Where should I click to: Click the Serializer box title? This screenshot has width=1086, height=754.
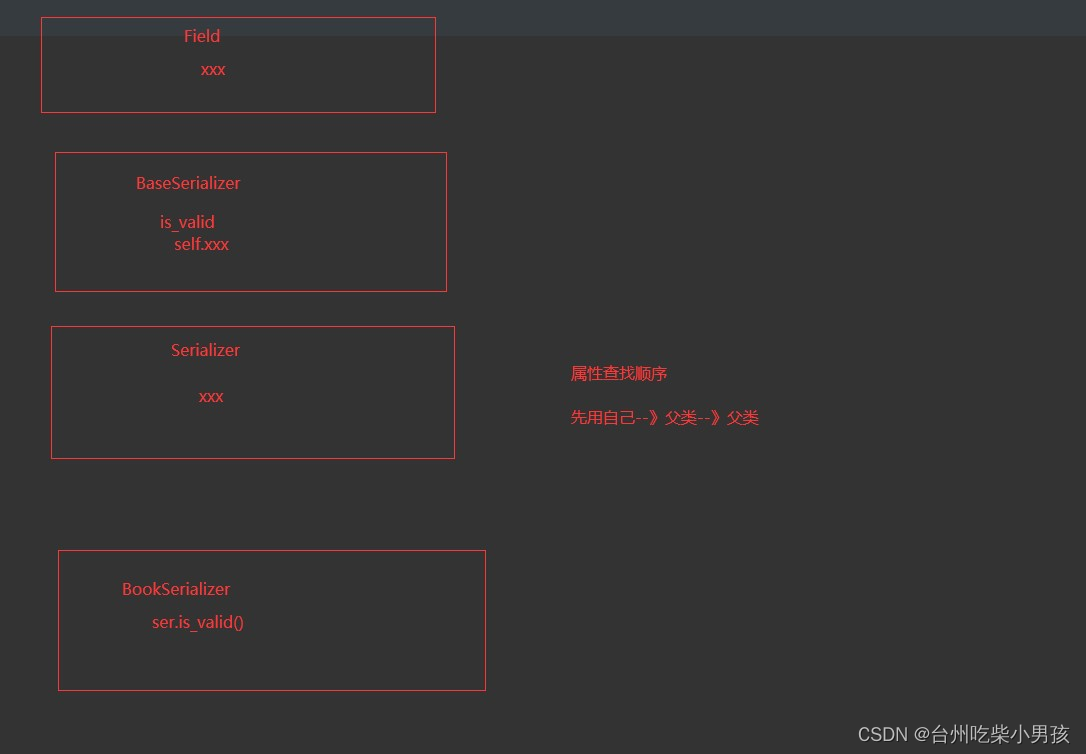205,350
